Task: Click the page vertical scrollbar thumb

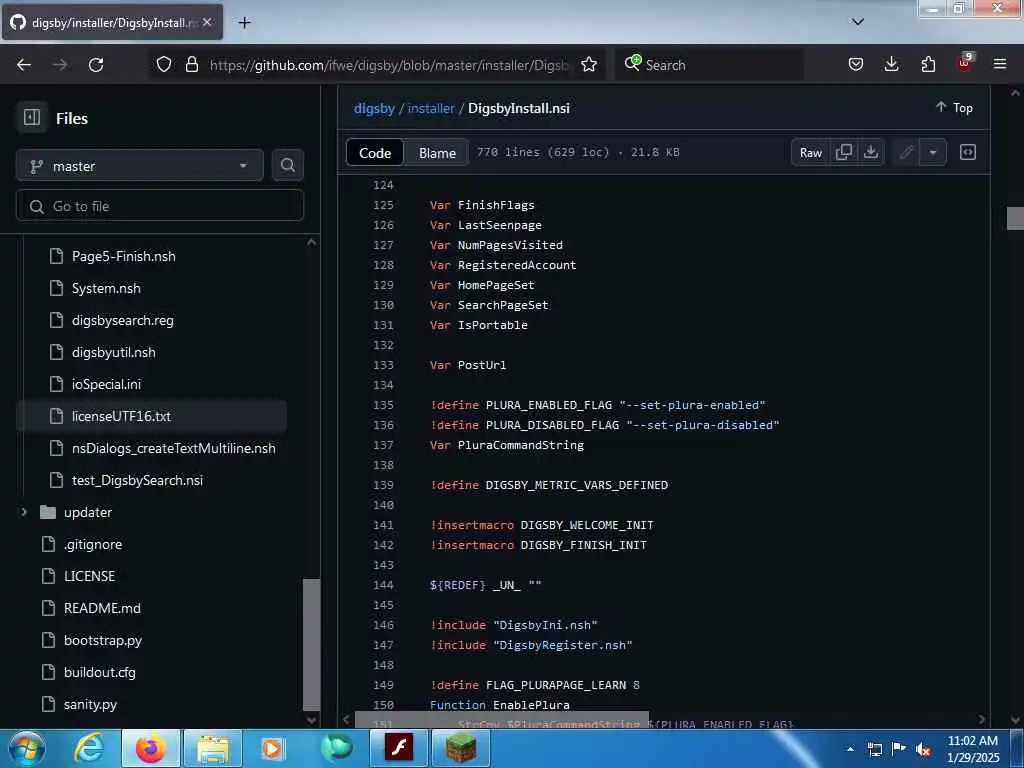Action: click(1015, 218)
